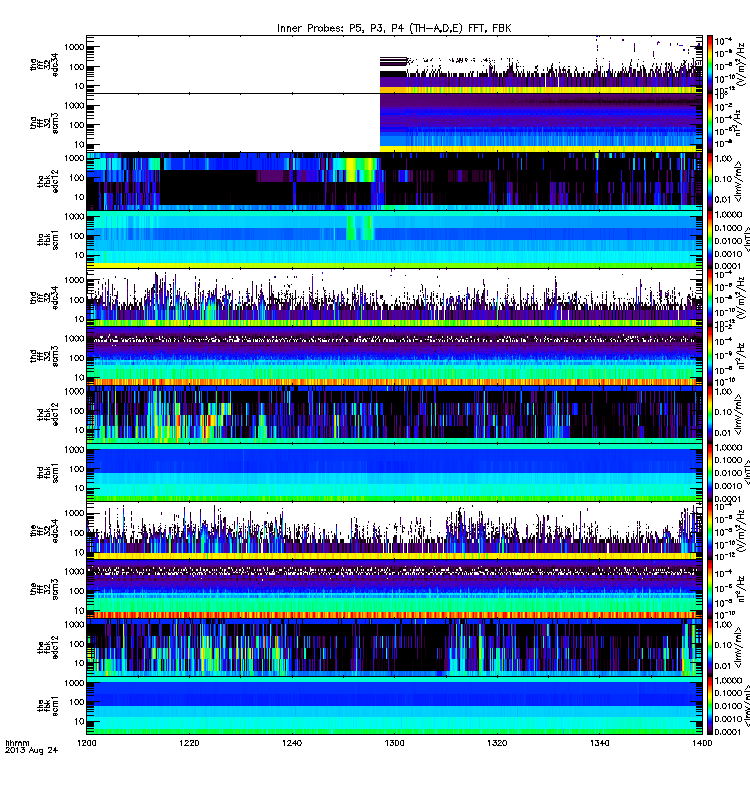The image size is (750, 800).
Task: Click the '2013 Aug 24' date label
Action: 32,751
